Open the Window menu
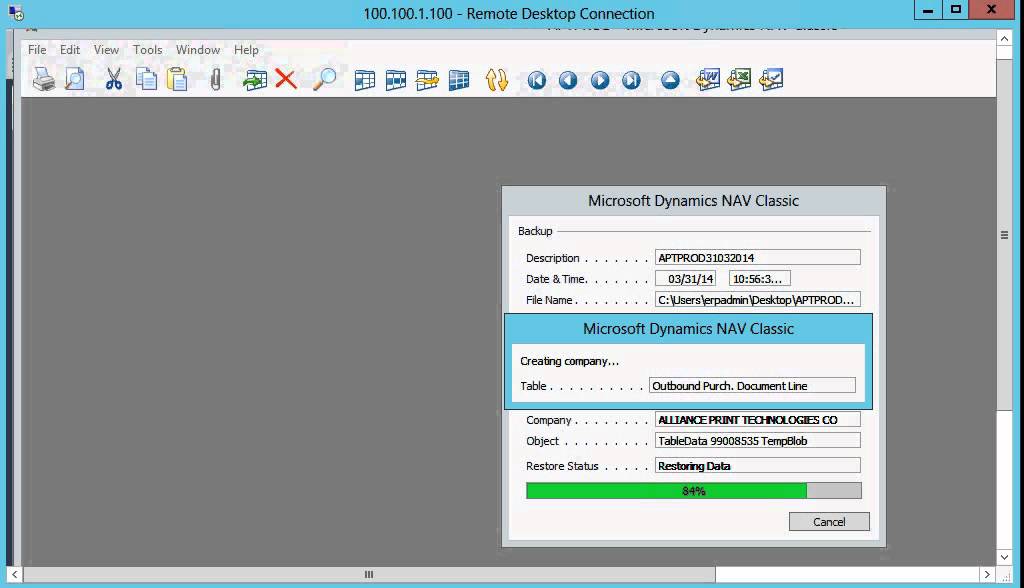Viewport: 1024px width, 588px height. click(x=198, y=50)
